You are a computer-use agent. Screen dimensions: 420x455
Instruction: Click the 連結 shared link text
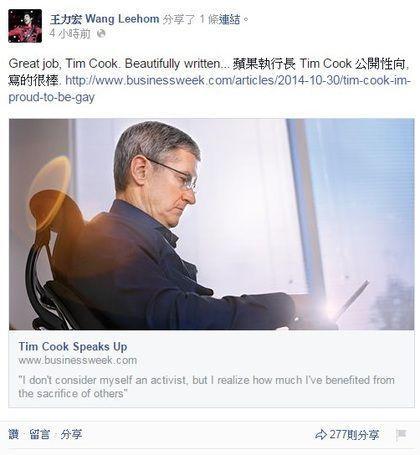point(229,19)
